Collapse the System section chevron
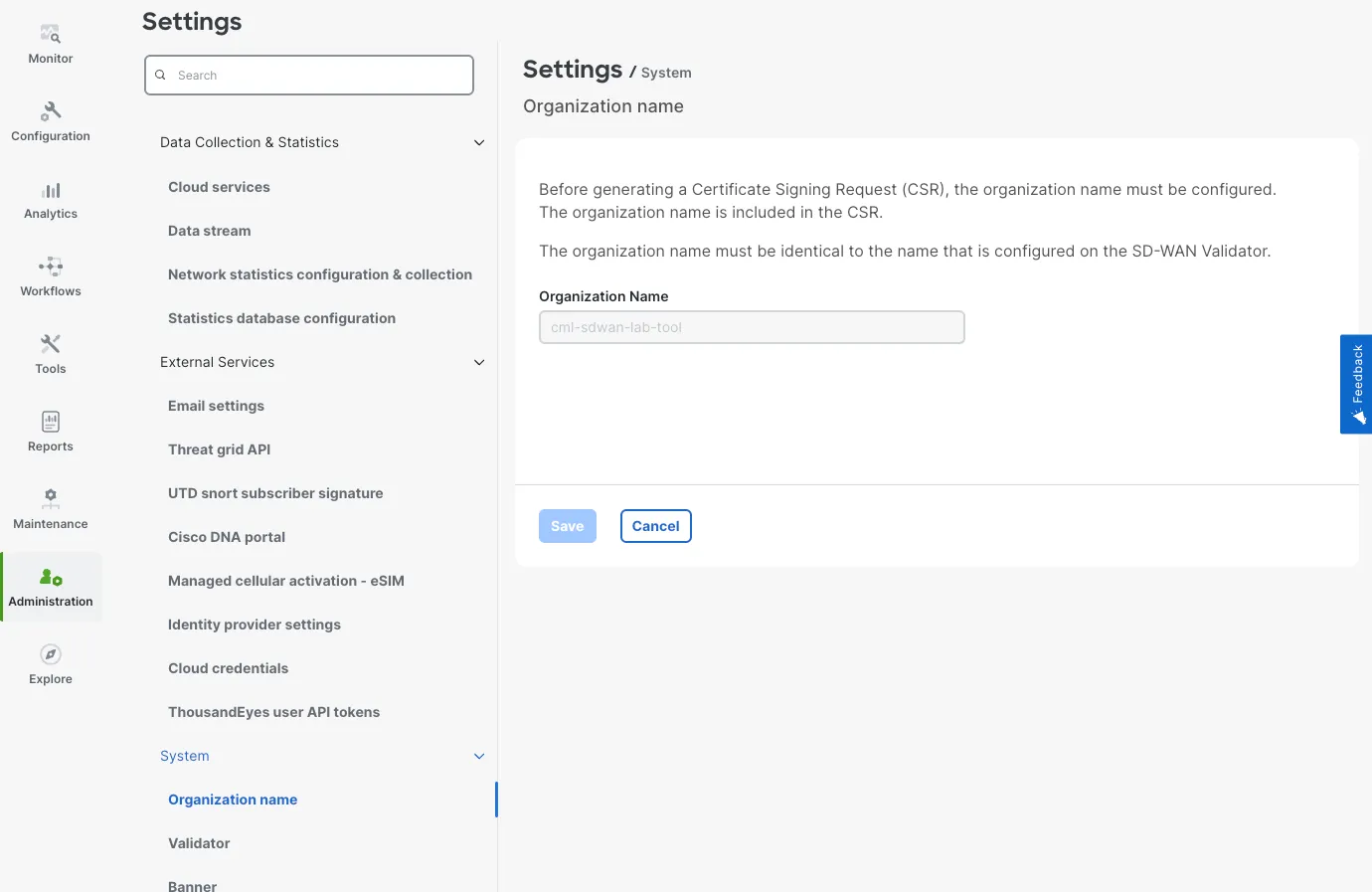Image resolution: width=1372 pixels, height=892 pixels. [x=479, y=757]
